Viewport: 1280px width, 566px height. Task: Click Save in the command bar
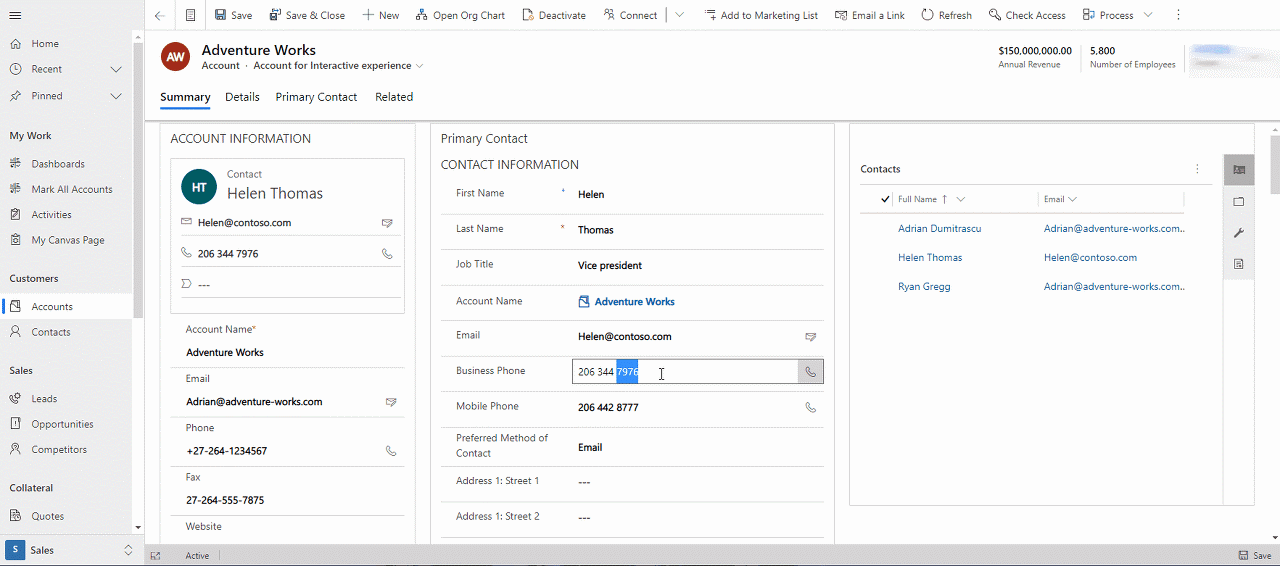click(x=233, y=15)
